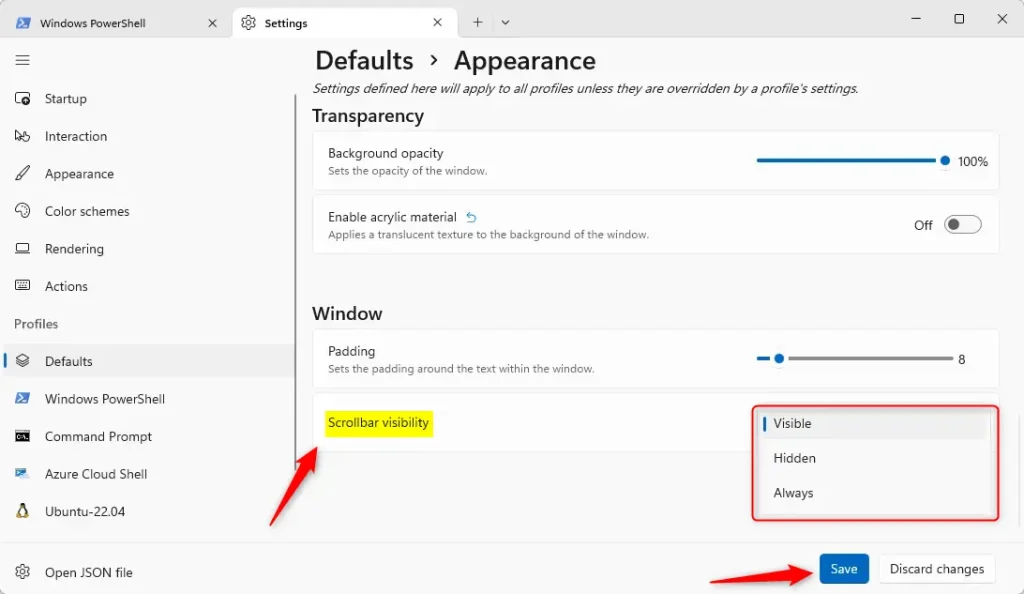Click the Appearance brush icon
The image size is (1024, 594).
tap(22, 173)
